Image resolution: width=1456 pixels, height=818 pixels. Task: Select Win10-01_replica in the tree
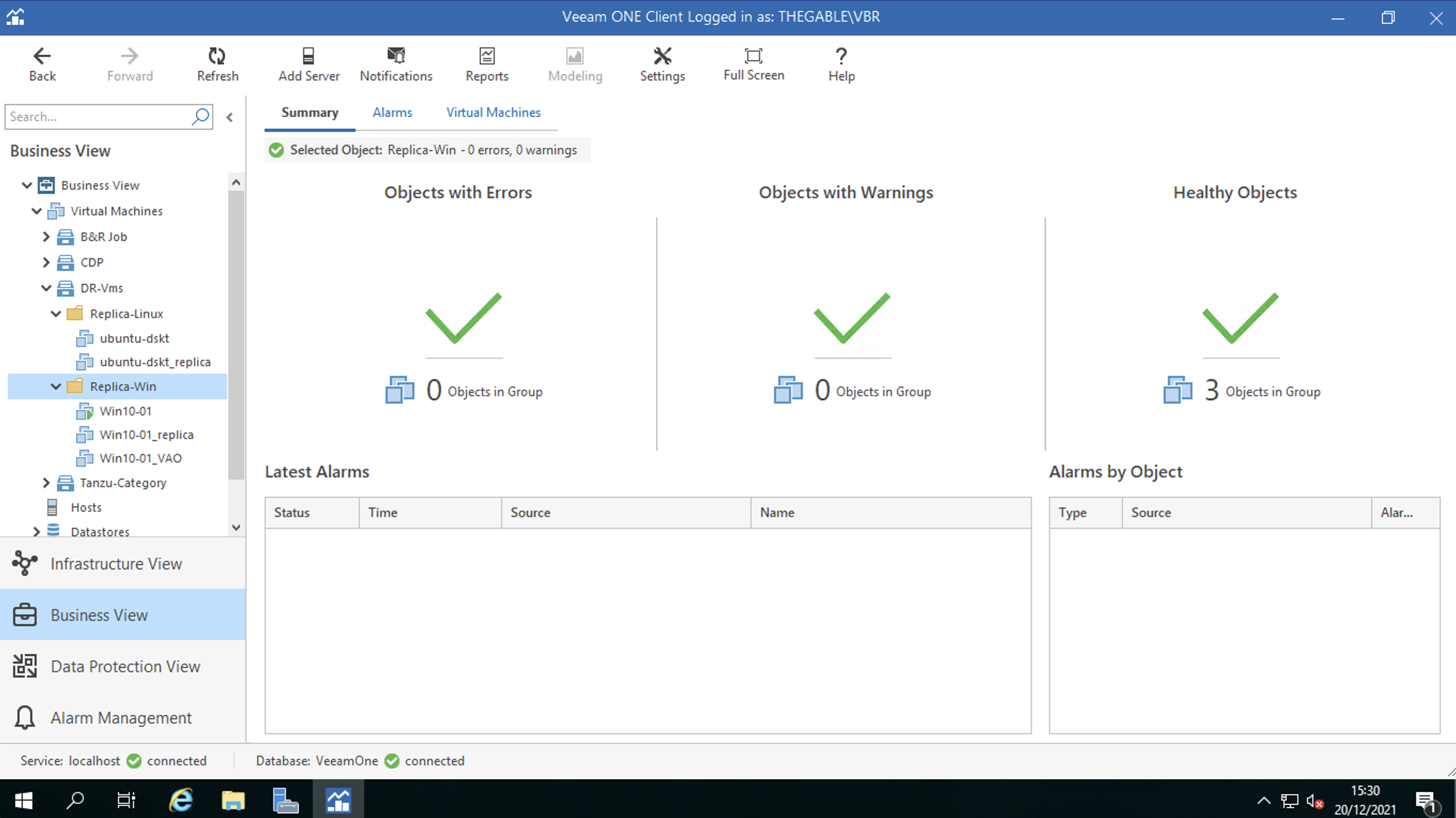pyautogui.click(x=146, y=435)
